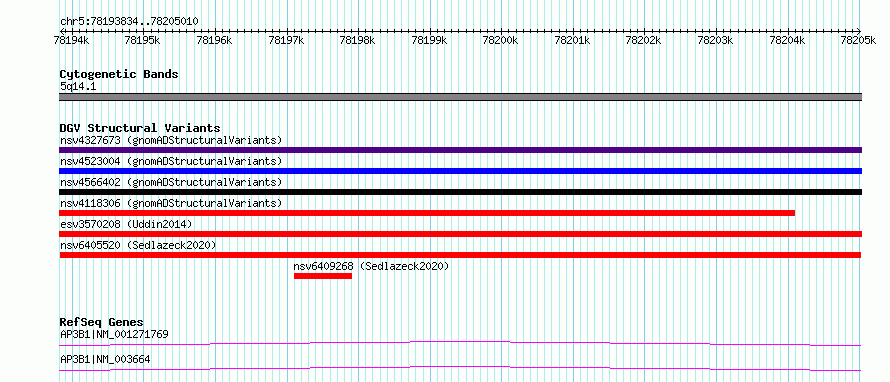
Task: Open variant label nsv6409268 (Sedlazeck2020)
Action: 371,266
